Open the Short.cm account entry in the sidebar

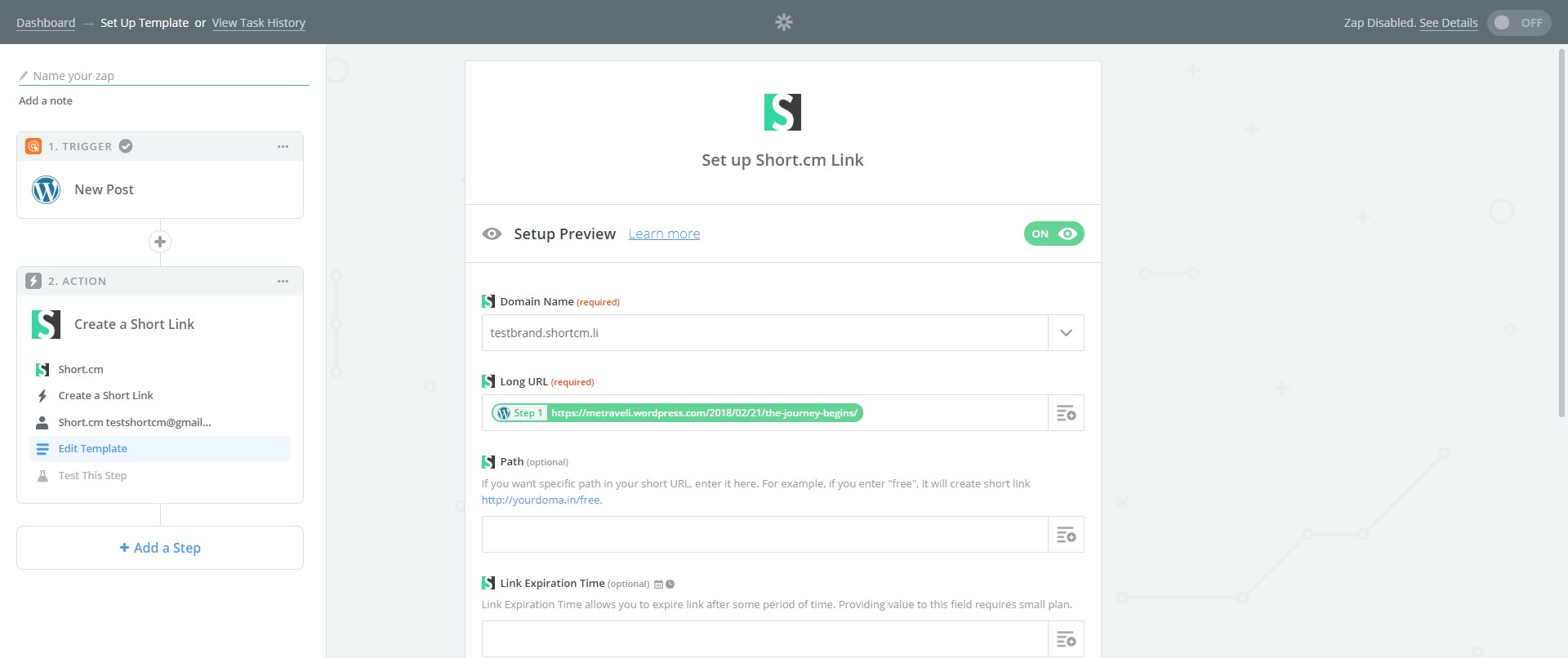coord(134,423)
